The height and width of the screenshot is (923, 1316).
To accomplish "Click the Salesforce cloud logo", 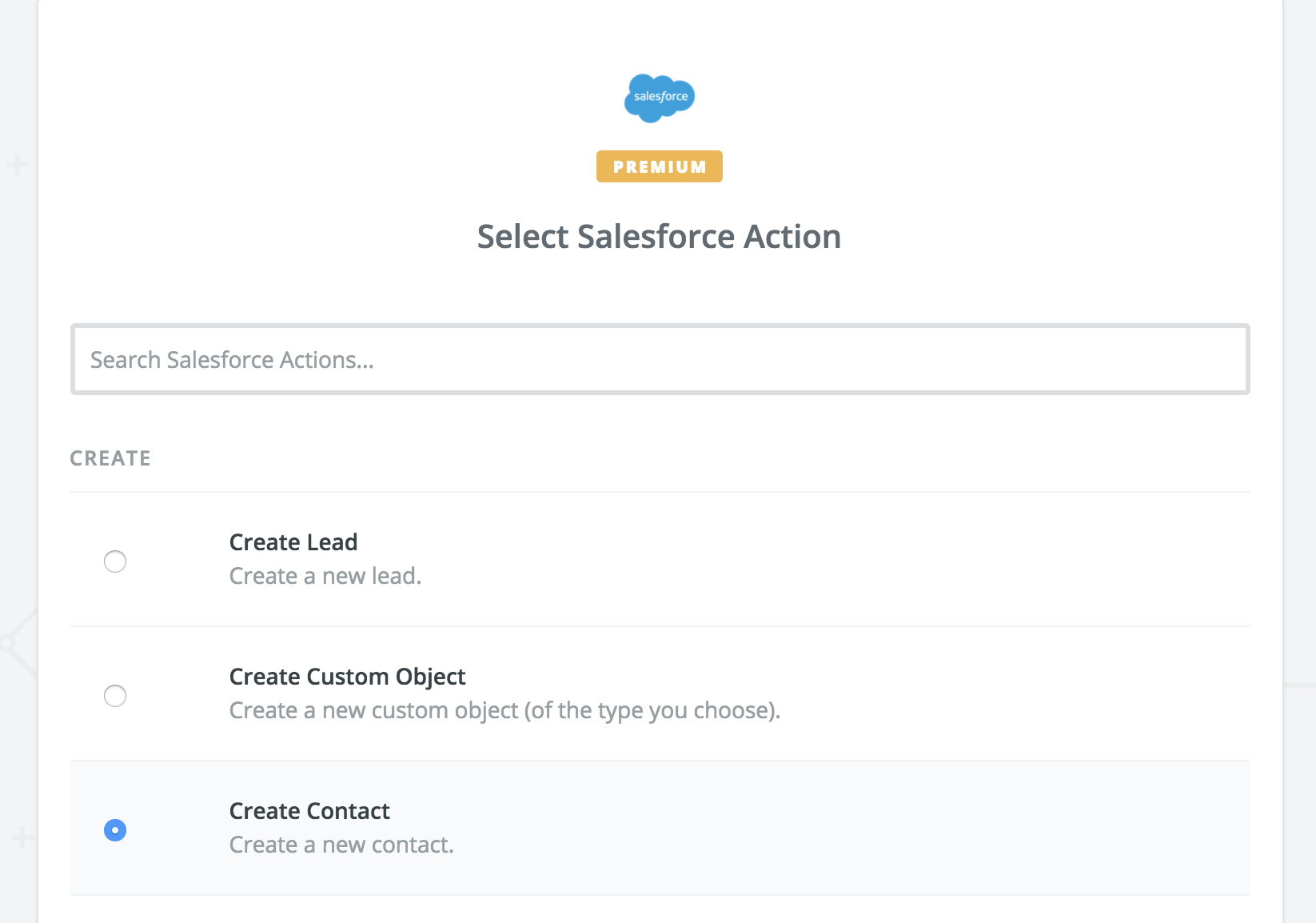I will point(660,98).
